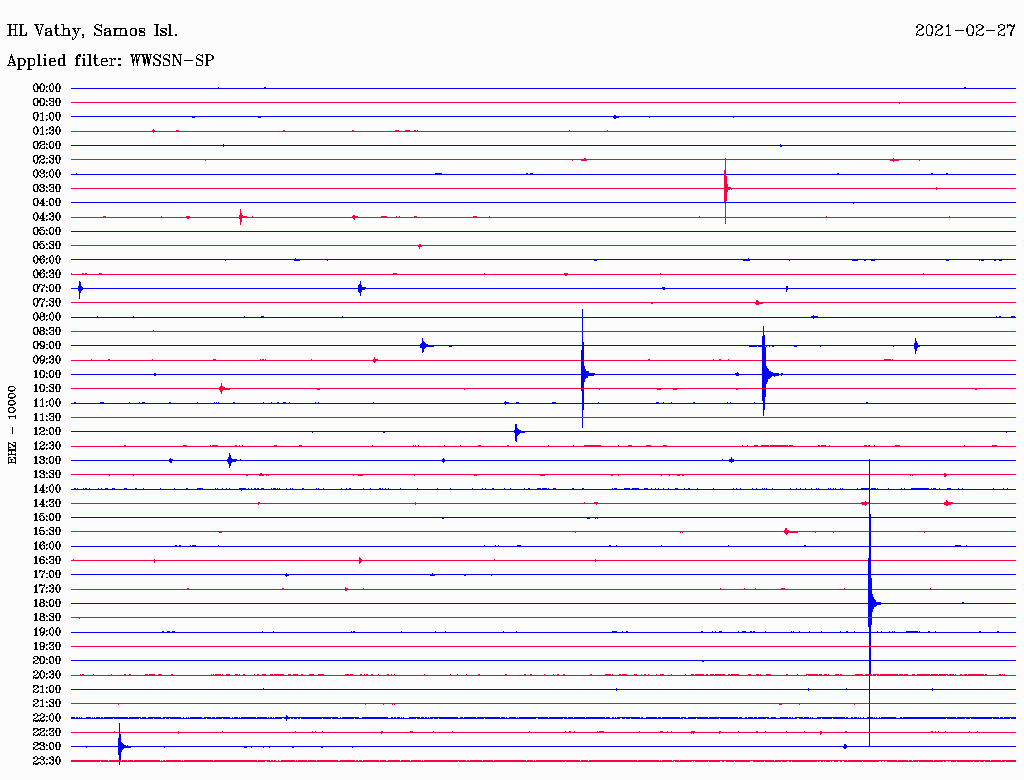Select the 16:00 time label

(x=46, y=545)
